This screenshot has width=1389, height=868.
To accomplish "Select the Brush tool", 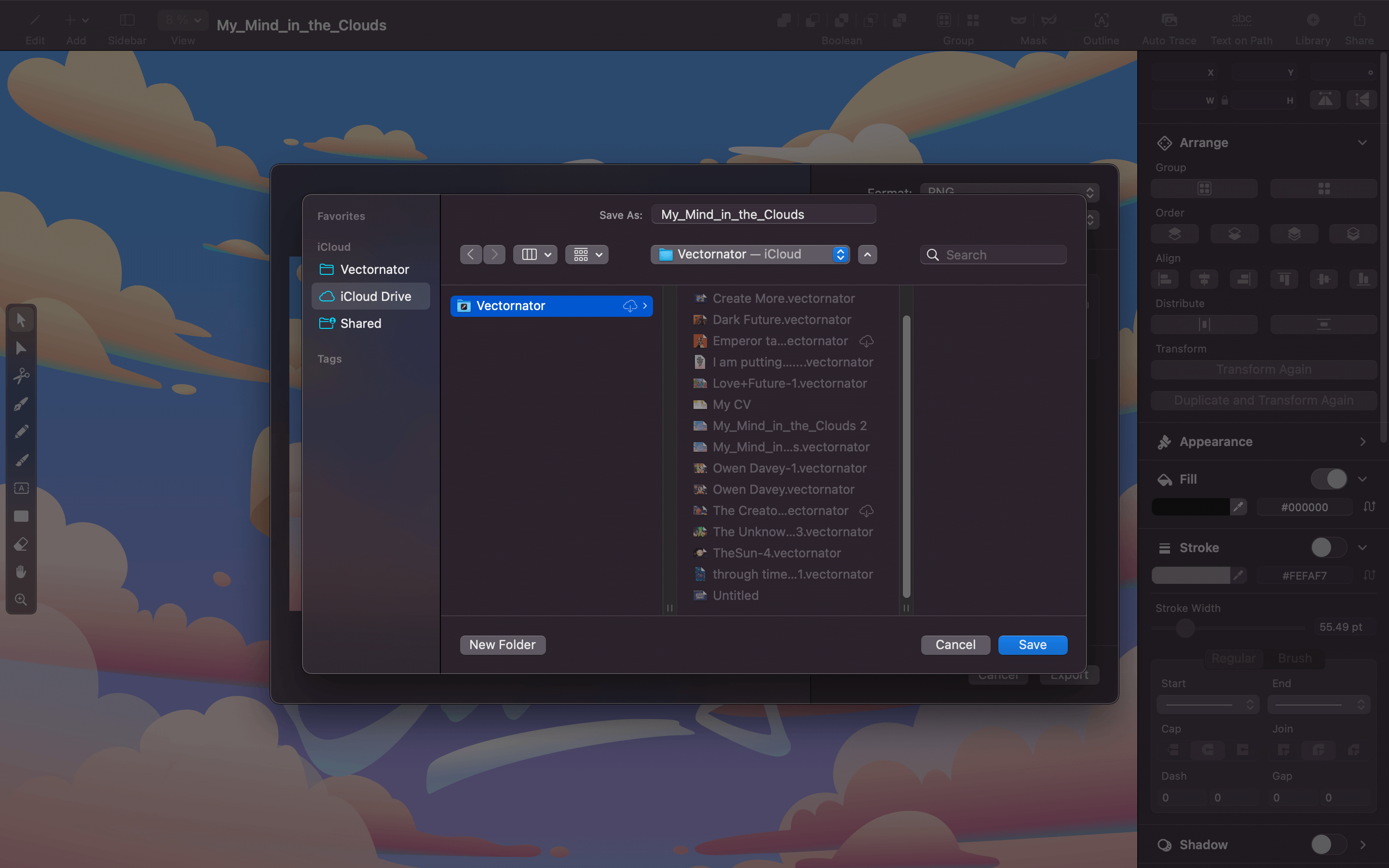I will click(x=21, y=460).
